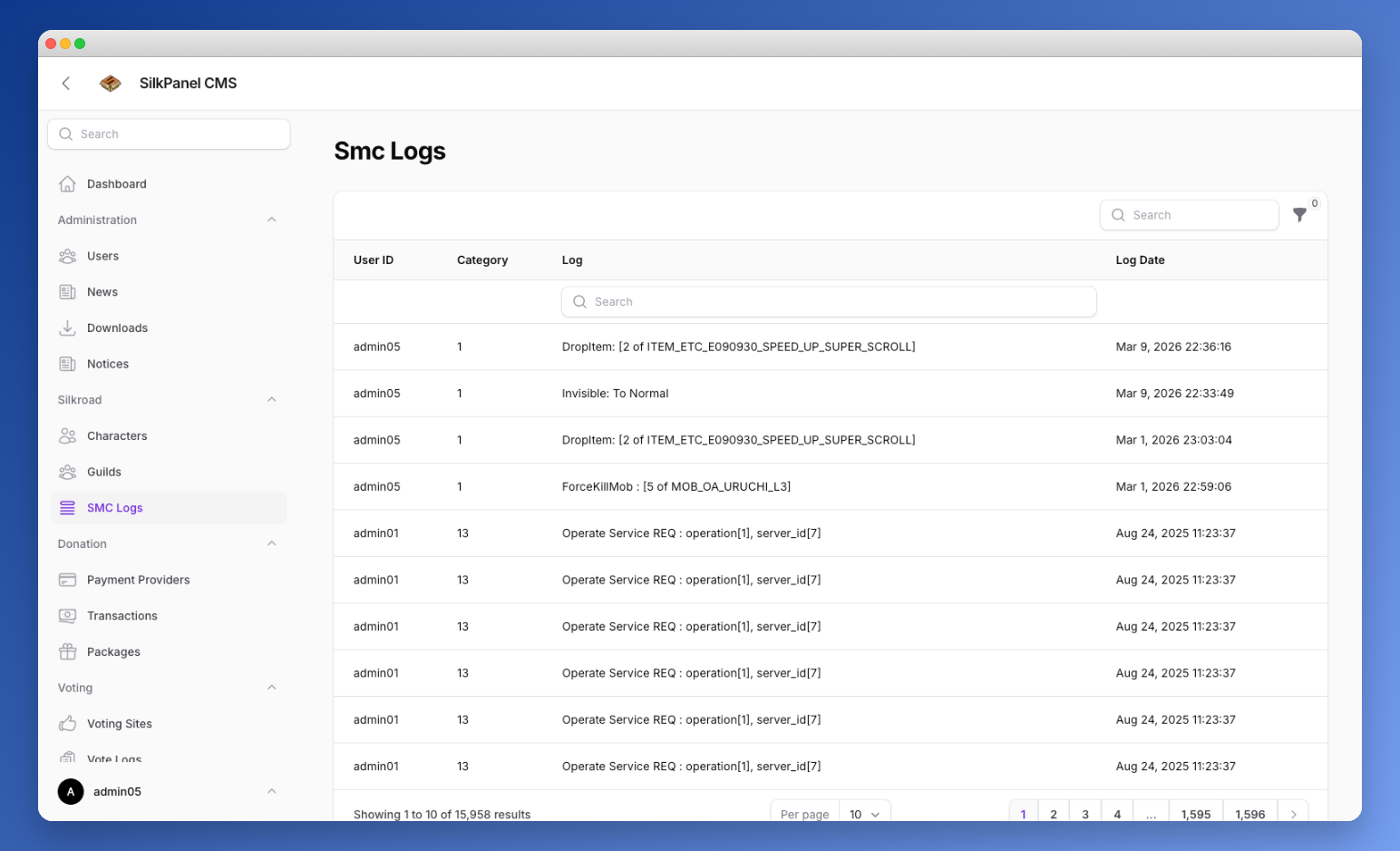Click the 'Invisible: To Normal' log entry

pos(615,394)
